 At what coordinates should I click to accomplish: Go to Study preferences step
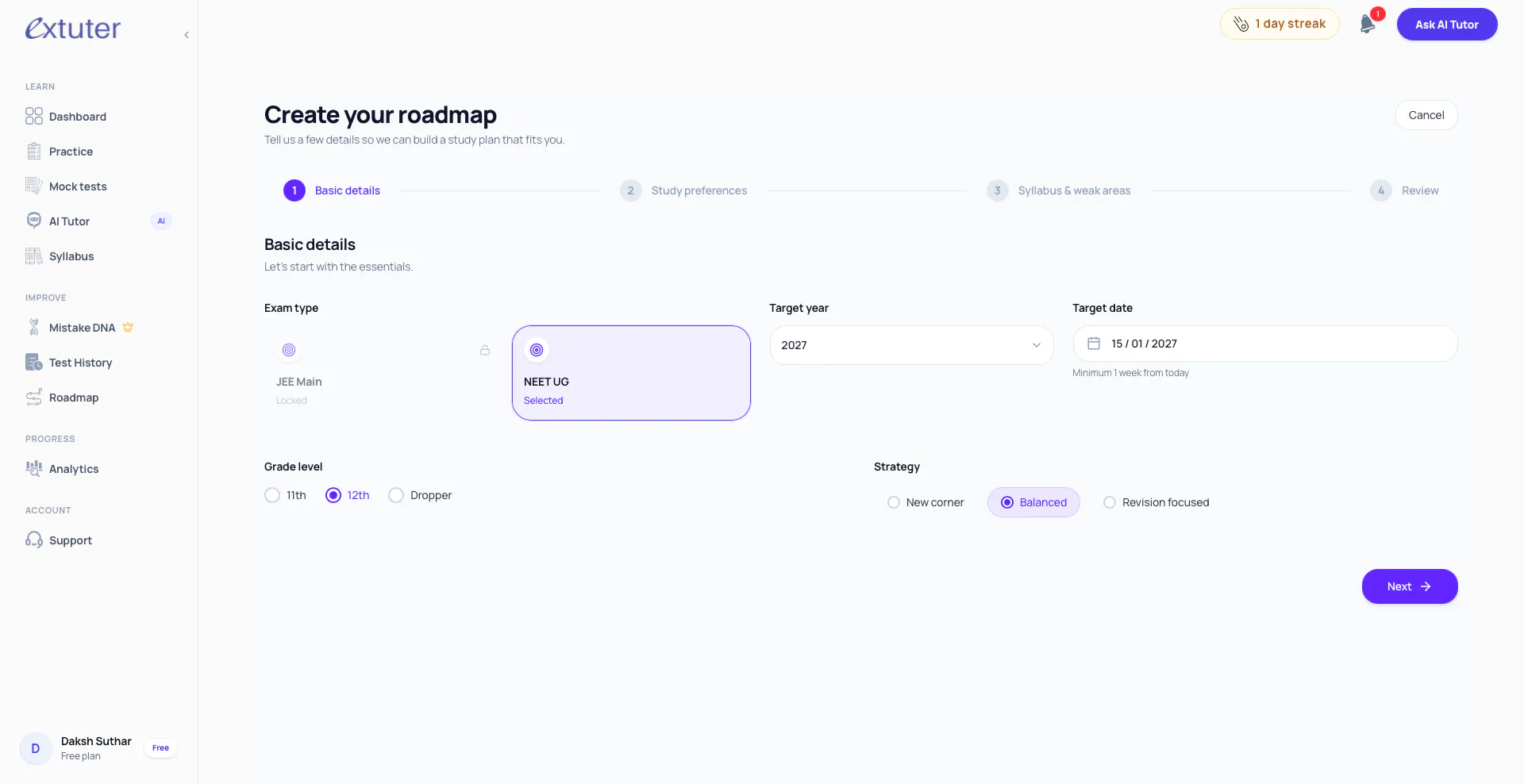coord(683,190)
